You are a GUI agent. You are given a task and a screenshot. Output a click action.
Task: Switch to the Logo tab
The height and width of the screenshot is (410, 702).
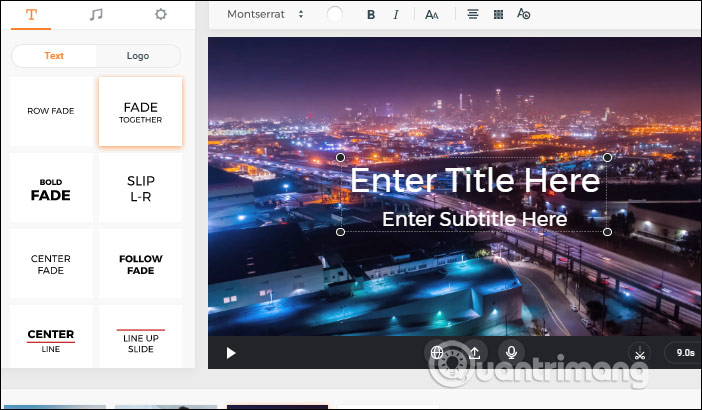point(138,56)
